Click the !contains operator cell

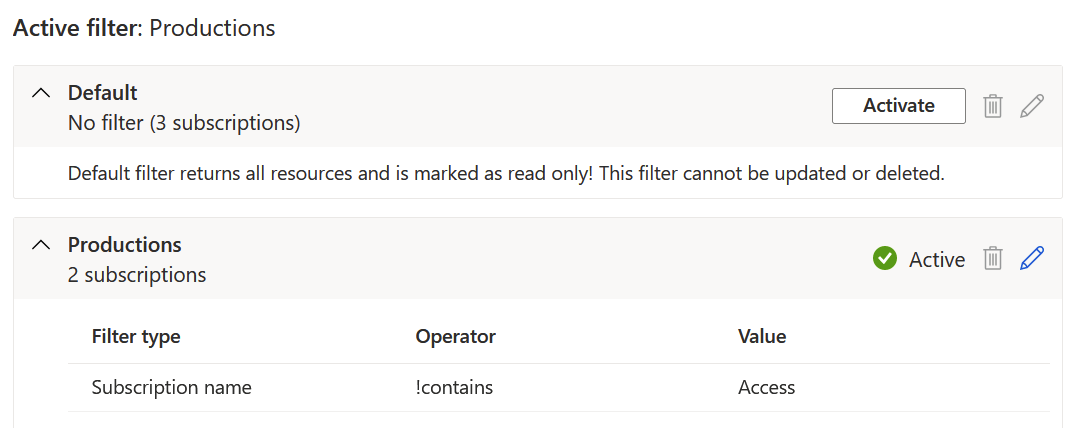point(454,388)
